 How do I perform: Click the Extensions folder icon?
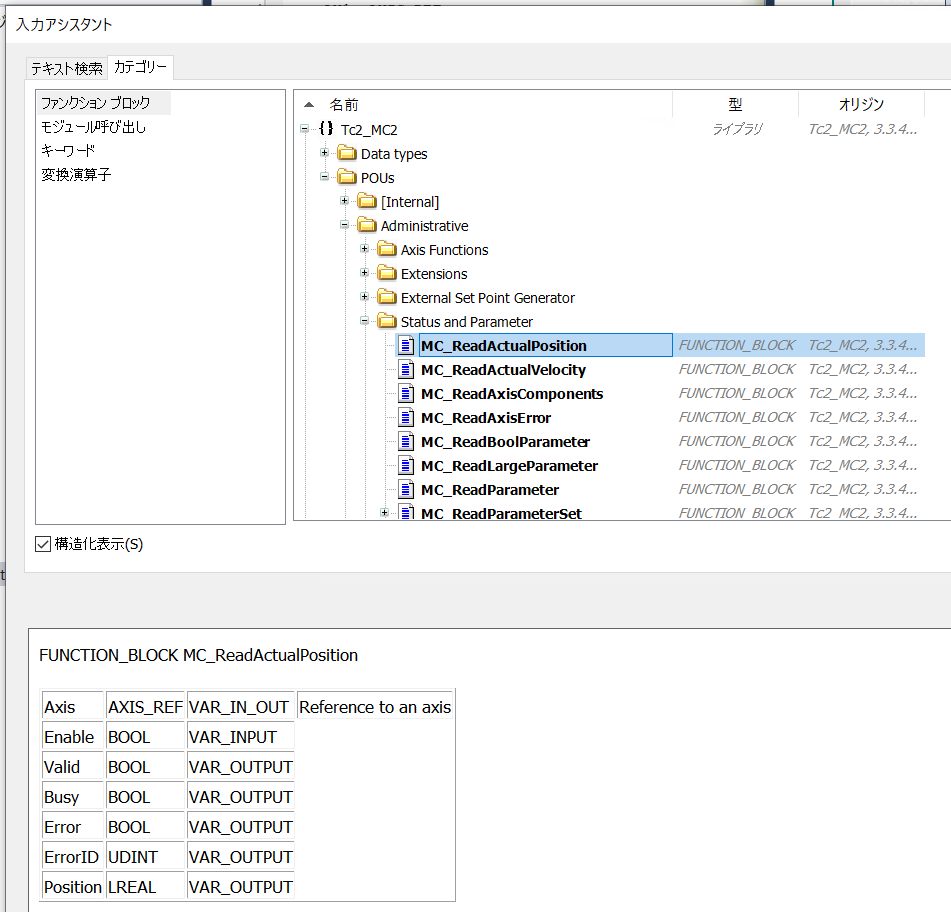(x=388, y=273)
